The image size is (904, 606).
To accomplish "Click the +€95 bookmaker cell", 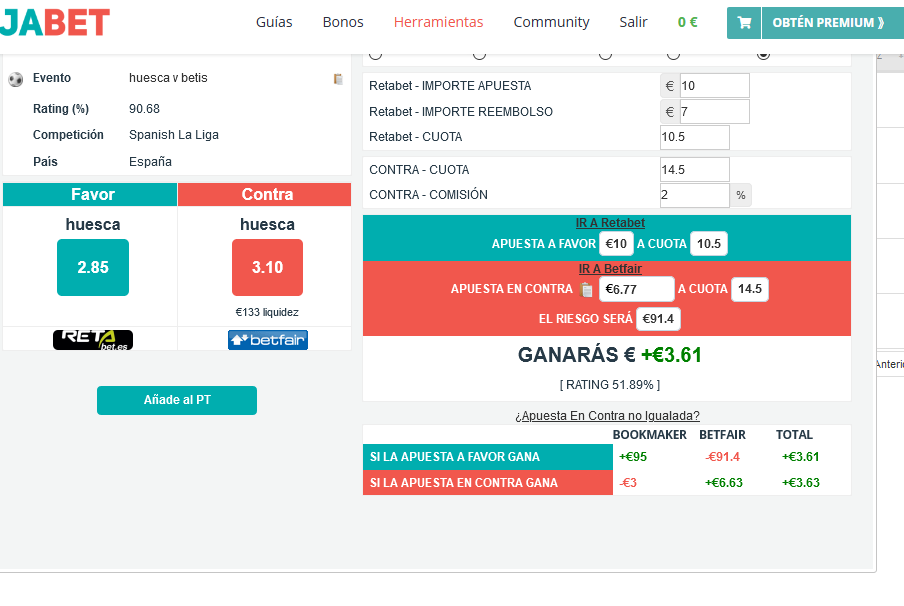I will coord(632,457).
